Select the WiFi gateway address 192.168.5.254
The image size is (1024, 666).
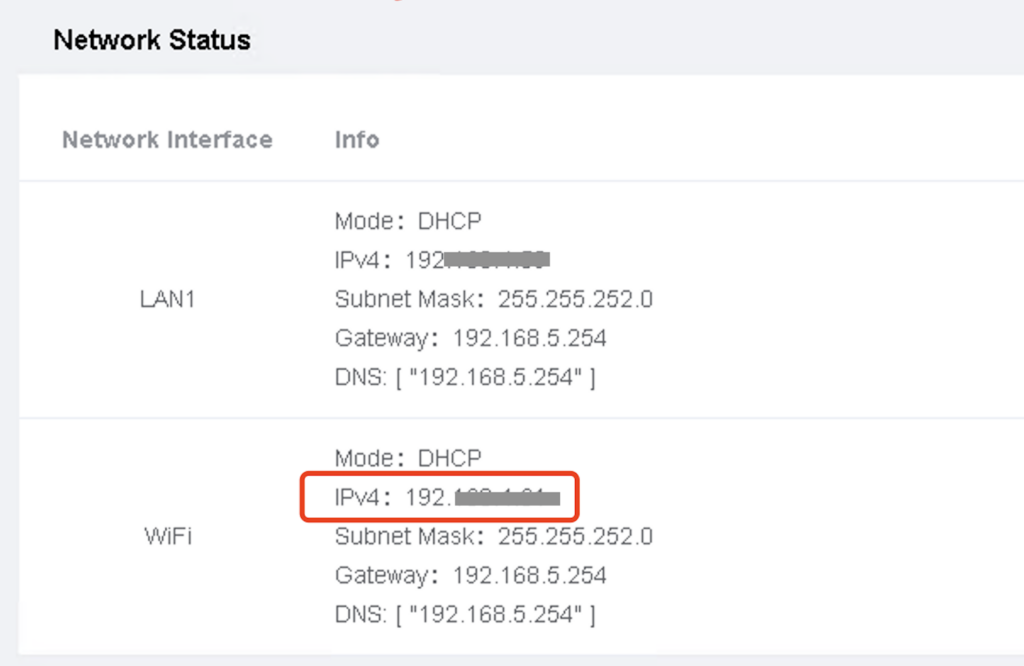(x=530, y=575)
